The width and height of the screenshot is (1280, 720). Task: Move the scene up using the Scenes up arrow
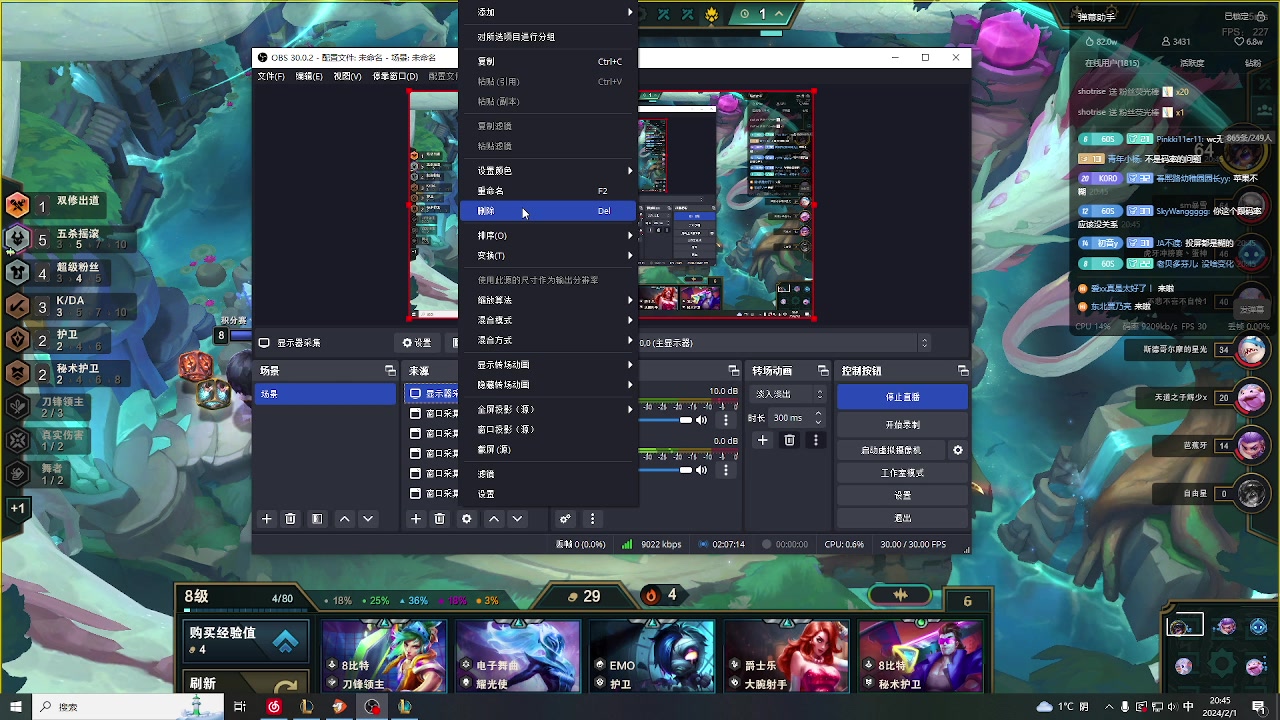click(344, 519)
